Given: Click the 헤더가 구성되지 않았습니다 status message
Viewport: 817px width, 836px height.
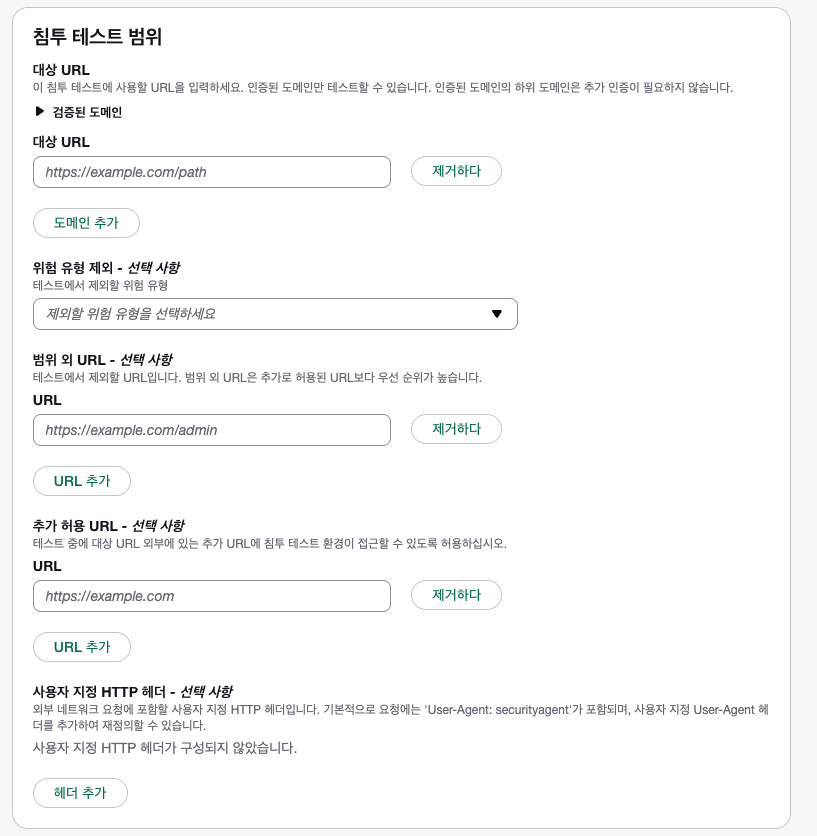Looking at the screenshot, I should 165,747.
